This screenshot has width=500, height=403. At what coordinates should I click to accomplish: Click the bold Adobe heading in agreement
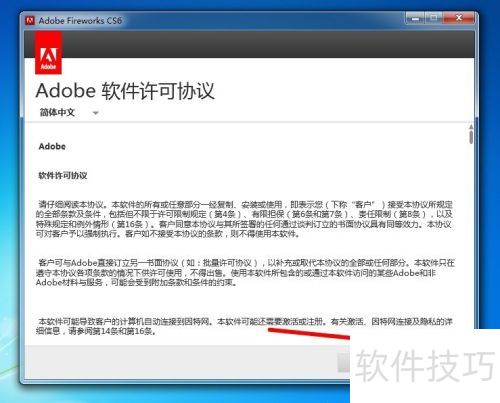tap(52, 146)
